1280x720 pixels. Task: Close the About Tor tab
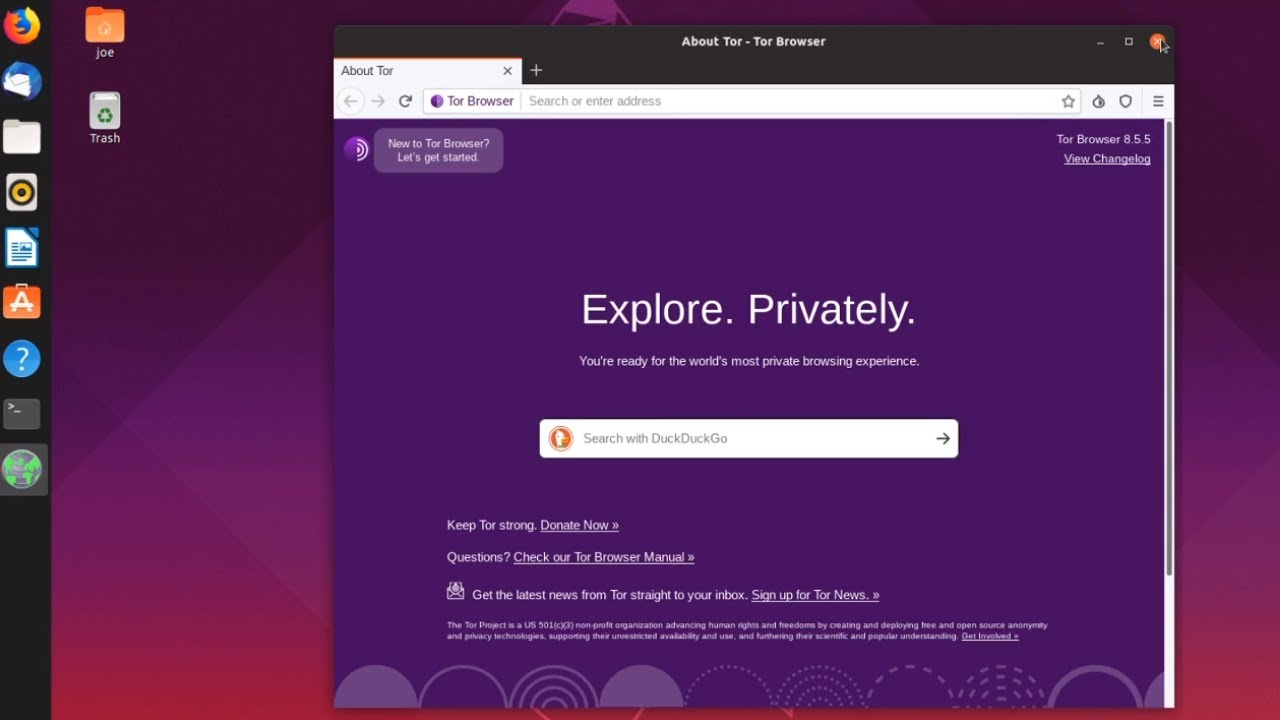coord(507,71)
